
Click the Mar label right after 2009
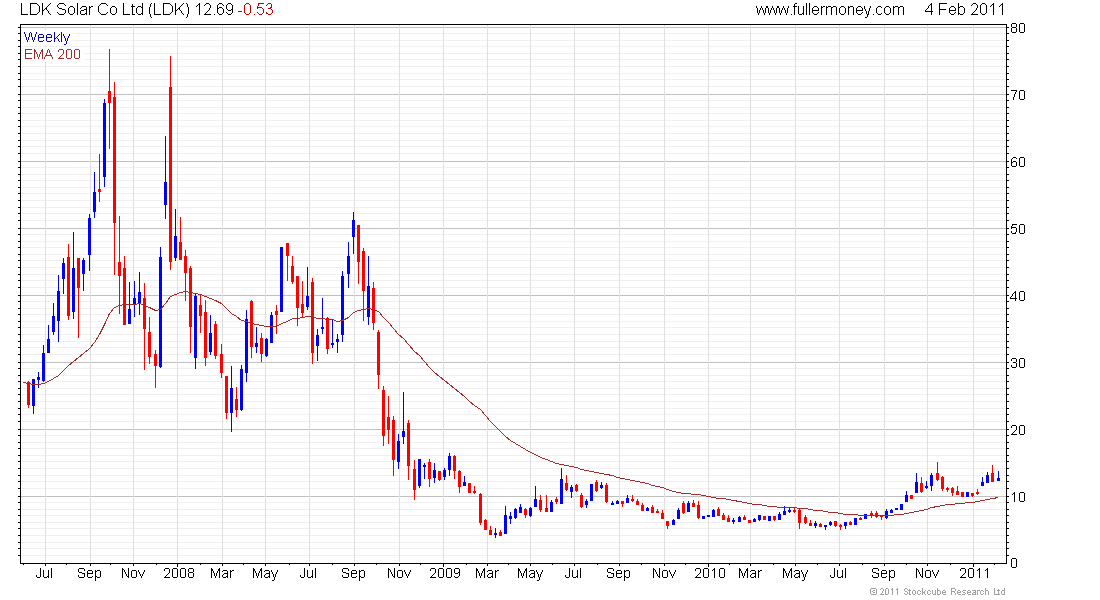[x=487, y=573]
